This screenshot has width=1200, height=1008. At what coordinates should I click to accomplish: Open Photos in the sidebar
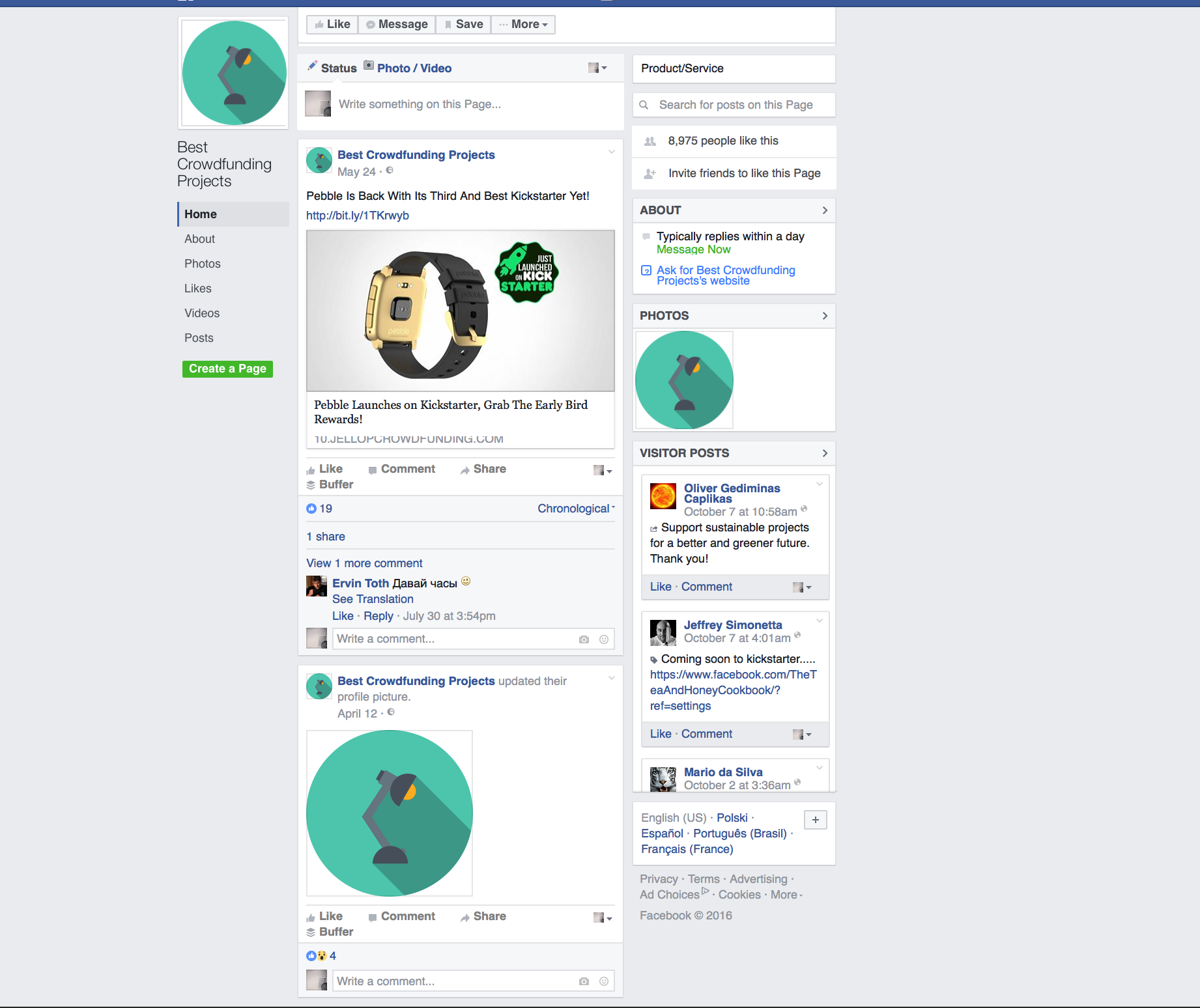(x=203, y=264)
